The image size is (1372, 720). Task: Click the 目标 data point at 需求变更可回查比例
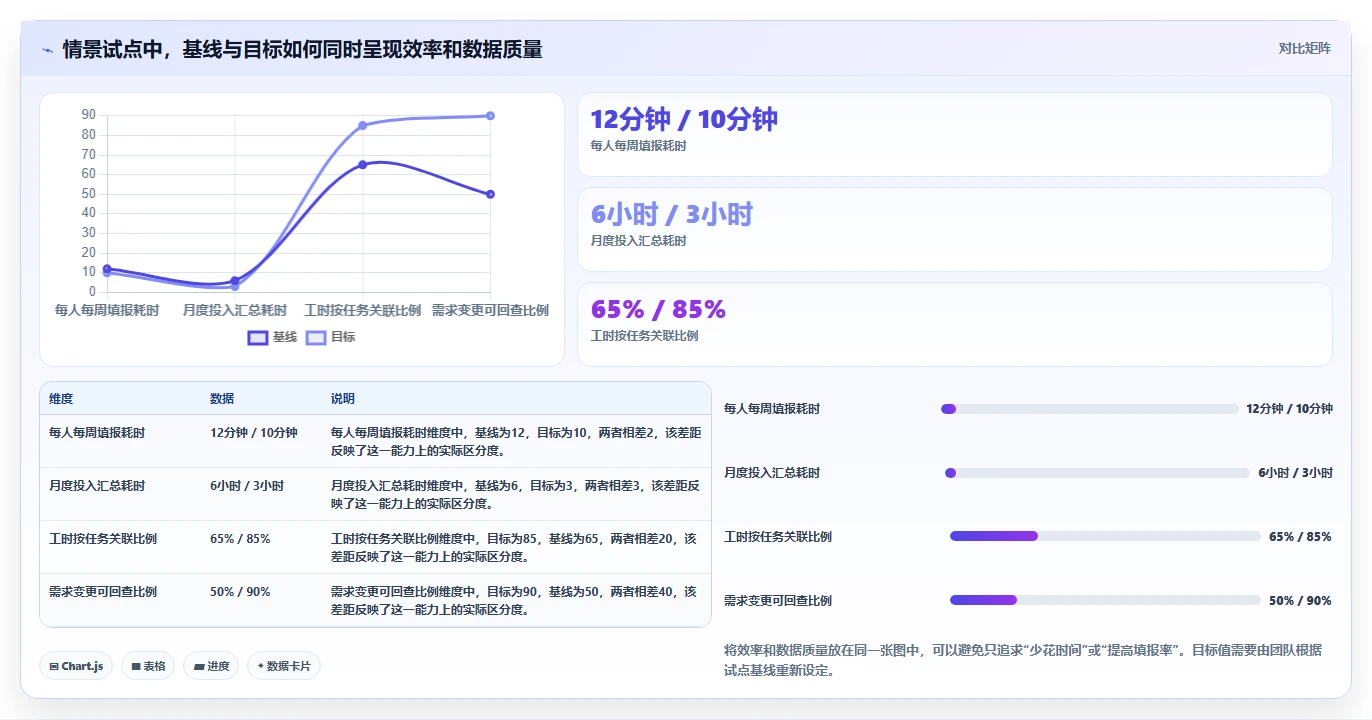point(490,116)
